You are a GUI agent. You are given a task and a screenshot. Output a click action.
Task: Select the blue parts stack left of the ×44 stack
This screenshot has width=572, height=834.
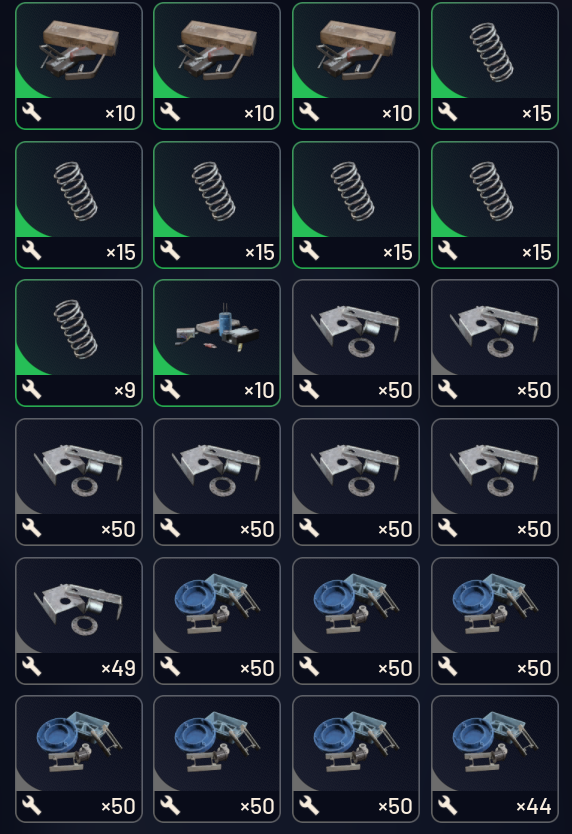356,759
